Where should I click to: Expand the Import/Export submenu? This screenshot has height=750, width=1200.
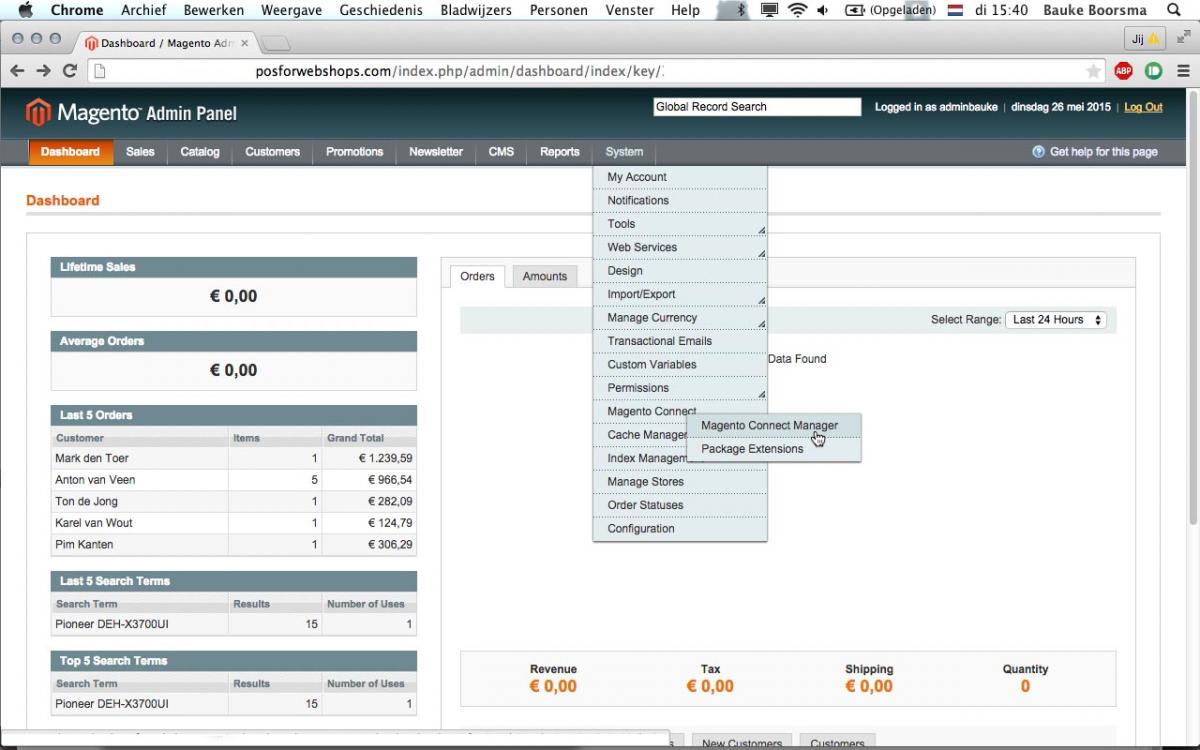(680, 294)
